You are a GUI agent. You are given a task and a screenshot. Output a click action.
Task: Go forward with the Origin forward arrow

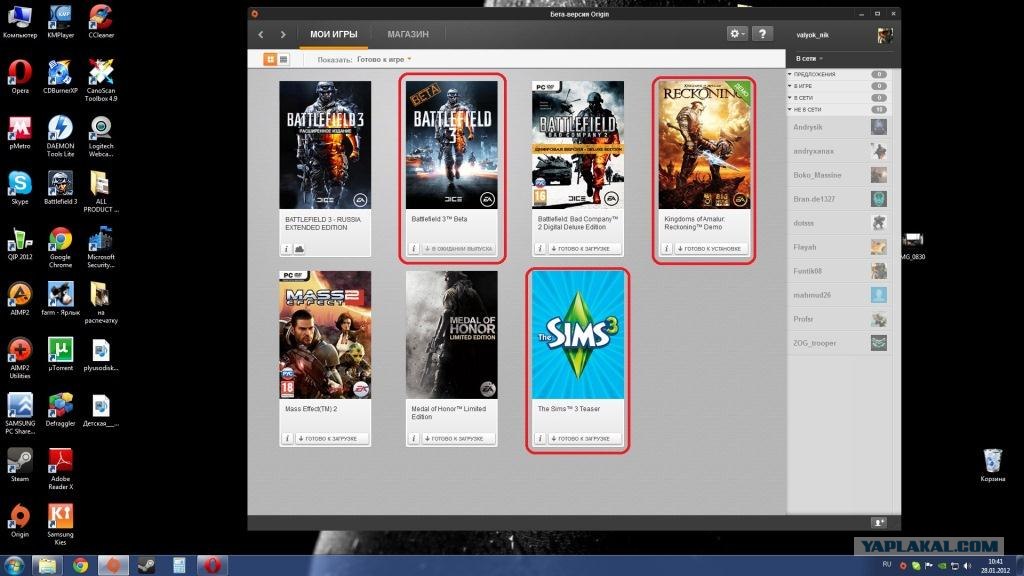click(x=283, y=35)
